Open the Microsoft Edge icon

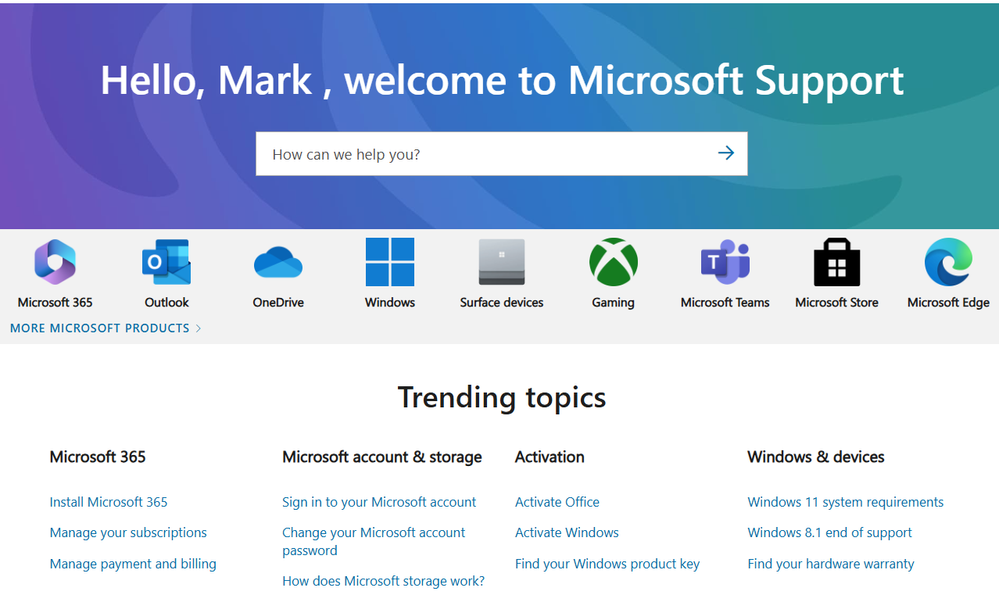(948, 262)
